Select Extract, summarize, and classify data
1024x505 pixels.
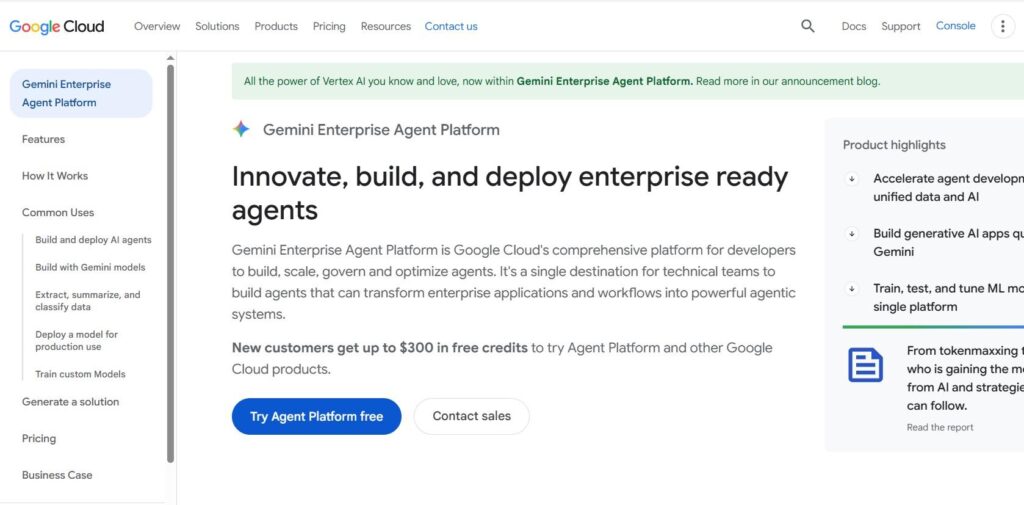[88, 301]
